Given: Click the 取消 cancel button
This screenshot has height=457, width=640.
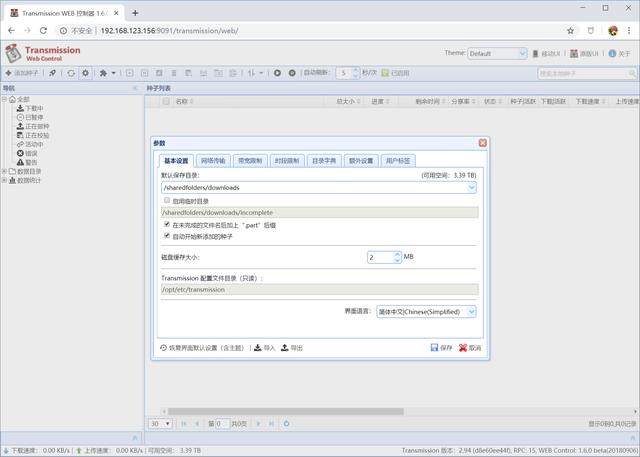Looking at the screenshot, I should (x=470, y=348).
